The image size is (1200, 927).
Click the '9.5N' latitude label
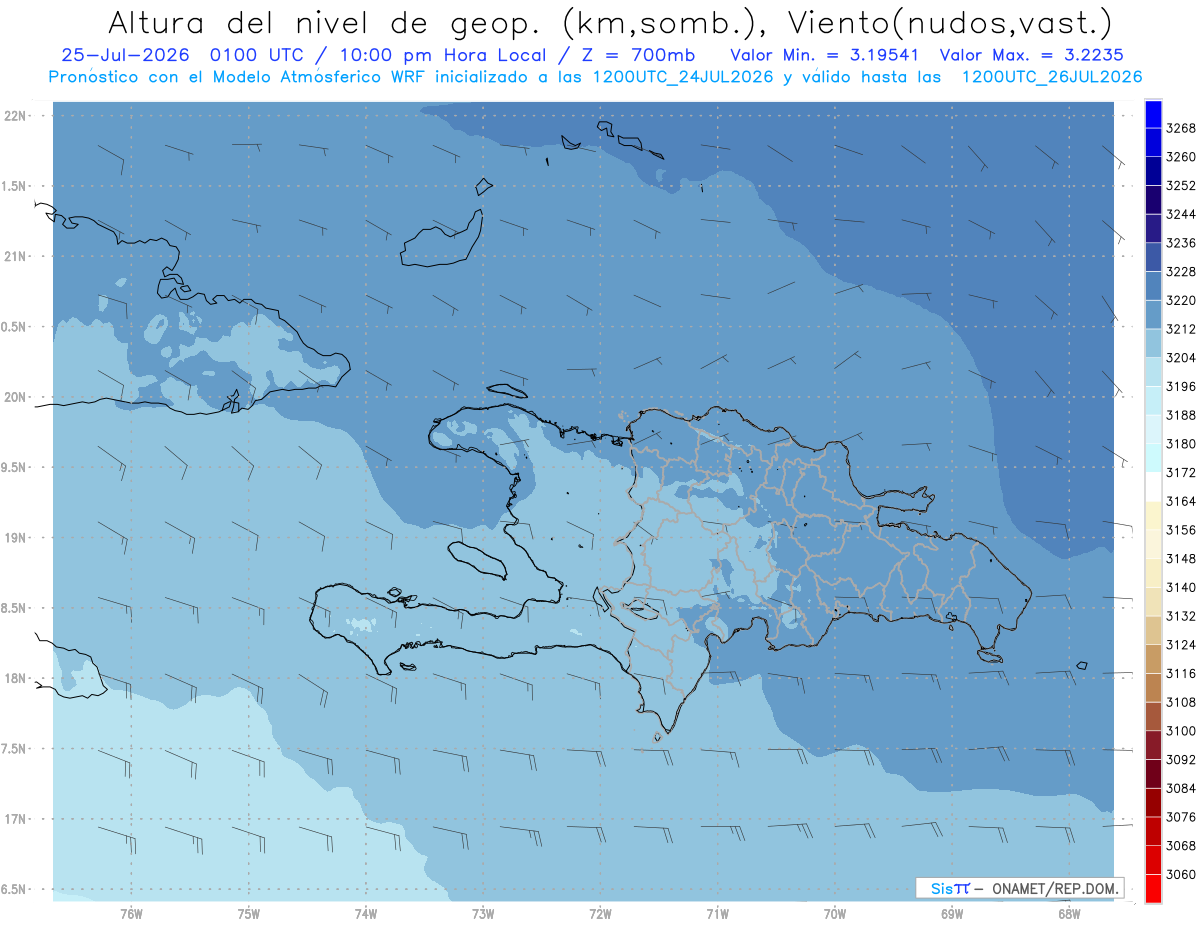(15, 467)
